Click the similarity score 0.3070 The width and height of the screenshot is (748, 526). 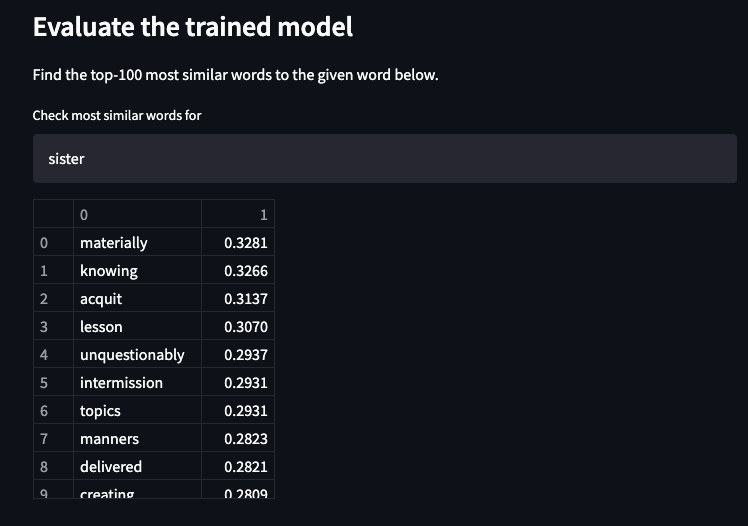click(238, 326)
